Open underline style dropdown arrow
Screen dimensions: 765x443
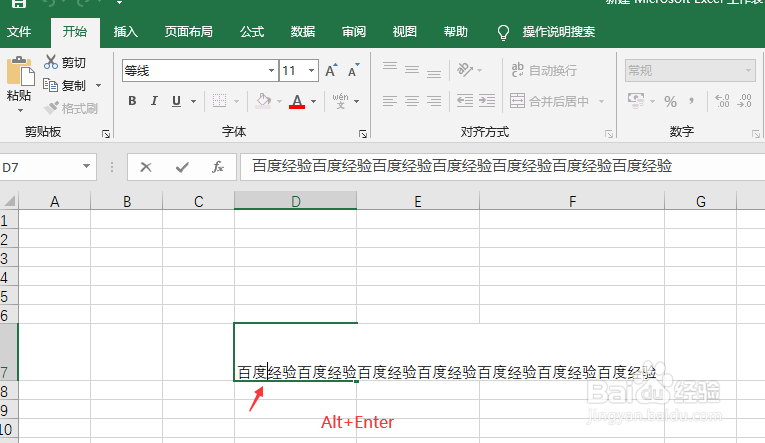(x=193, y=101)
